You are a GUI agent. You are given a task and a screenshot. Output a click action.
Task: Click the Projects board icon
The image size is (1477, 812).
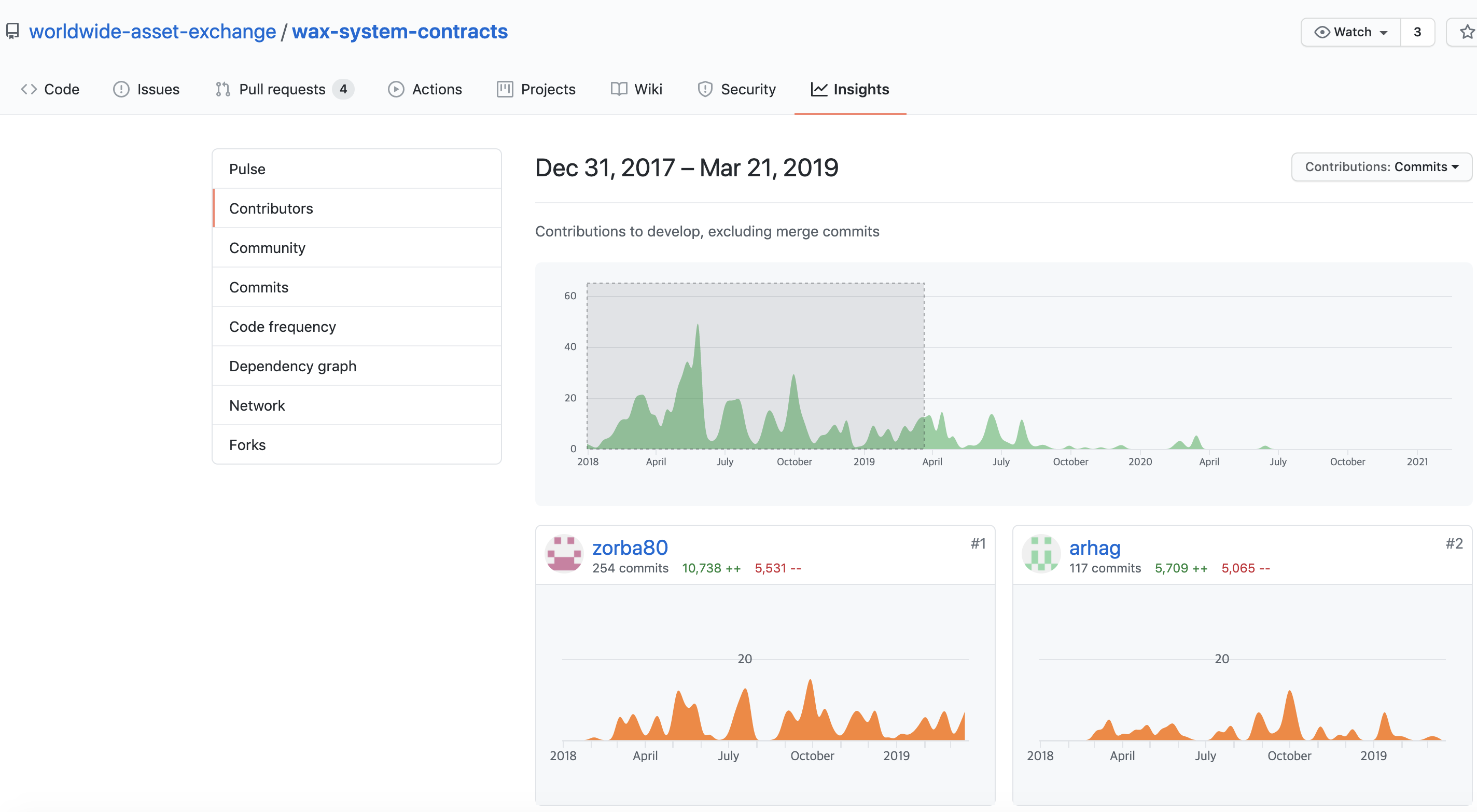click(505, 90)
